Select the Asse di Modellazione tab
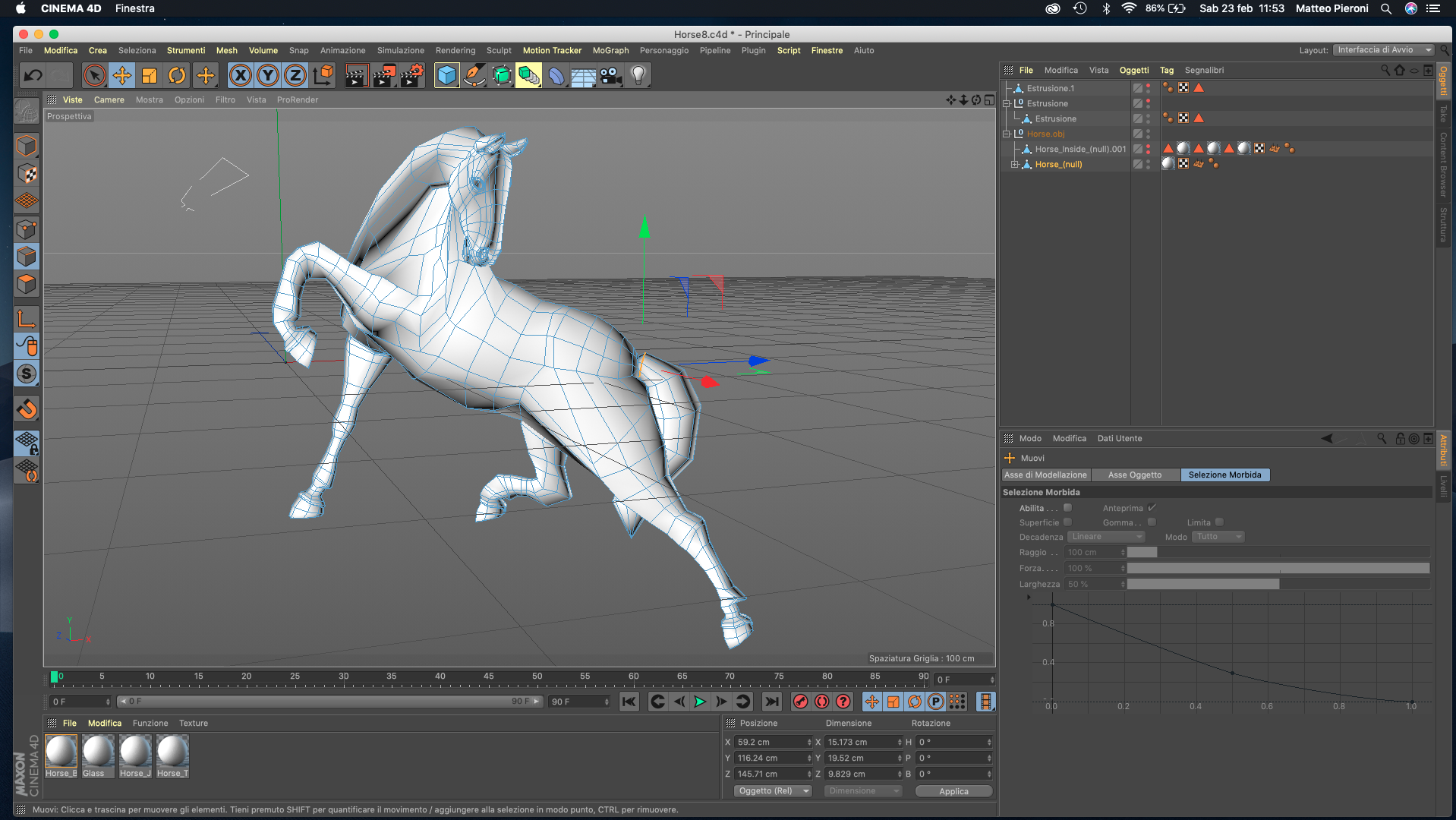 click(x=1045, y=475)
